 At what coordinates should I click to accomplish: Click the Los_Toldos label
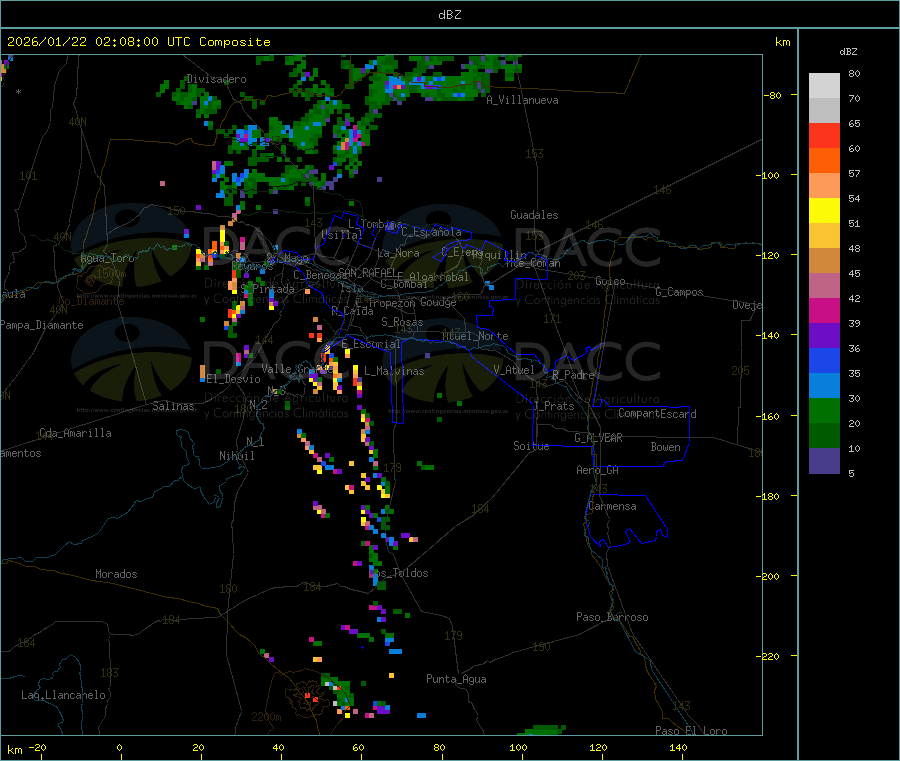(398, 573)
